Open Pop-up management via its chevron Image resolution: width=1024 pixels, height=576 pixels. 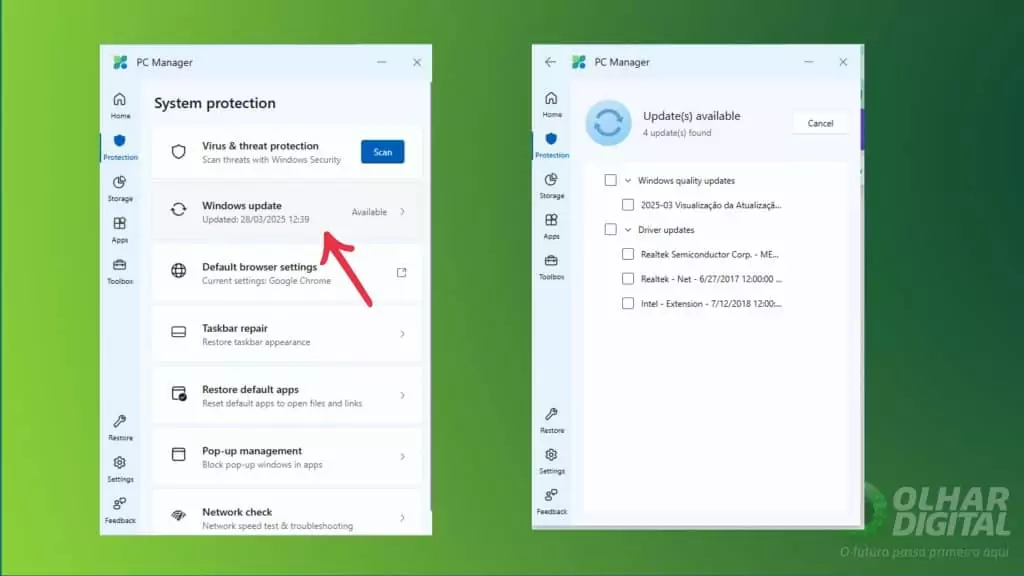402,456
